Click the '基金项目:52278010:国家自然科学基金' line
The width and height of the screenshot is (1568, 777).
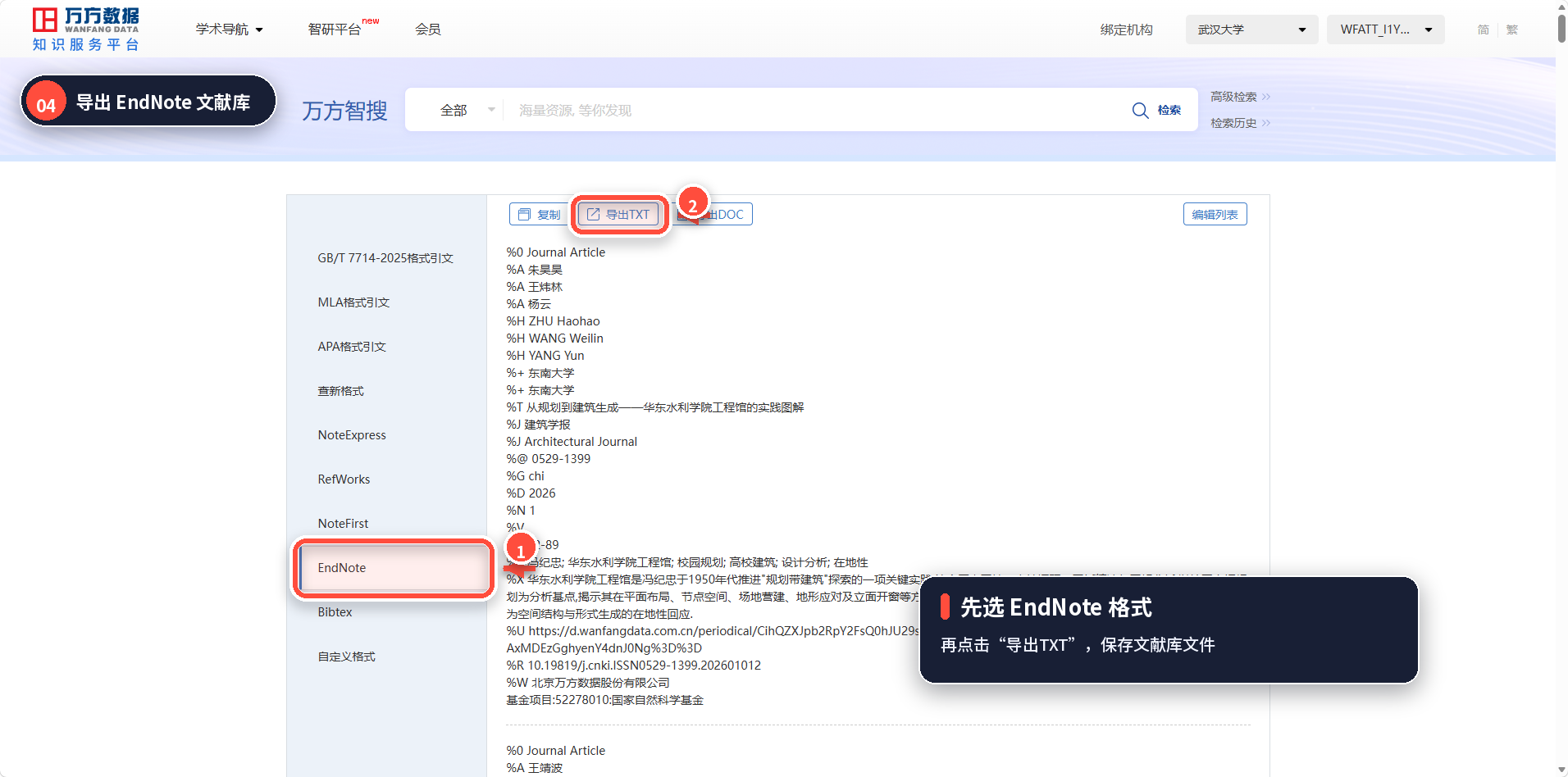tap(604, 700)
